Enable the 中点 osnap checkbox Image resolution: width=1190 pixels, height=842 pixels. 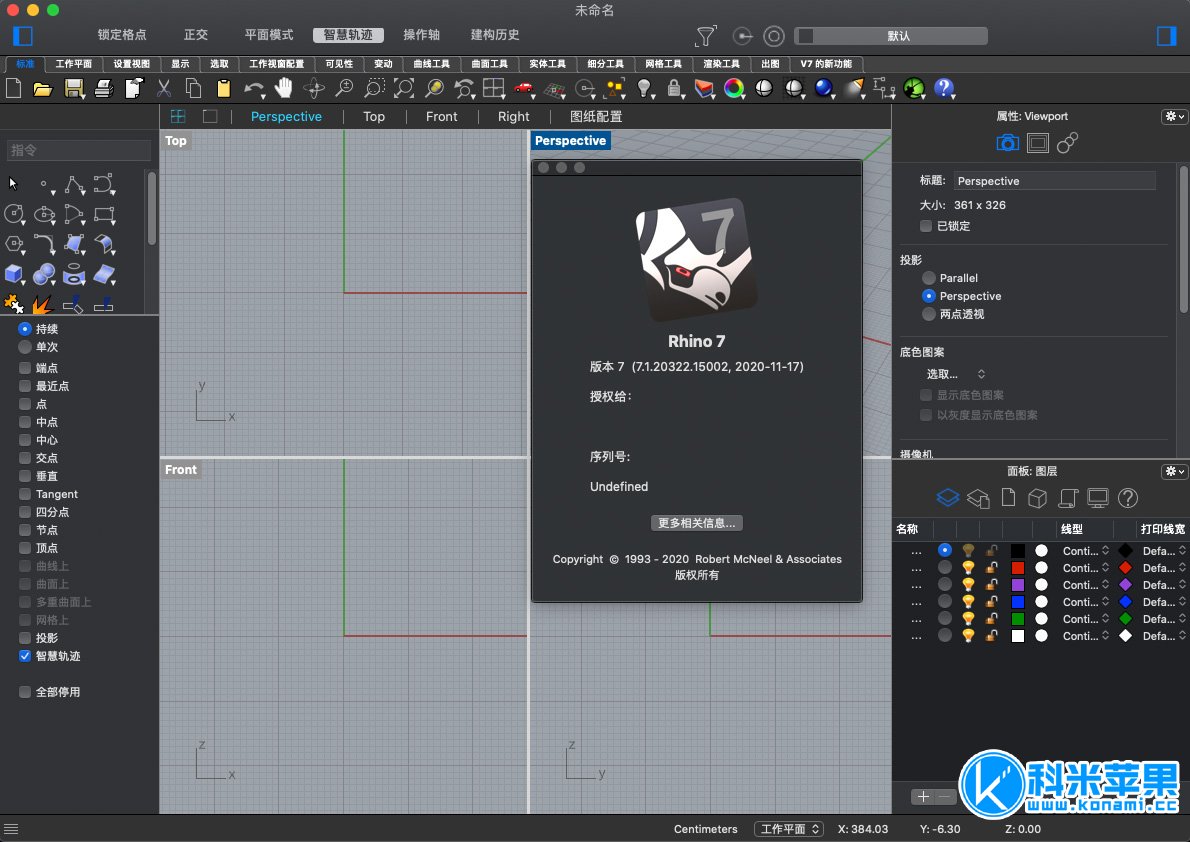[25, 421]
